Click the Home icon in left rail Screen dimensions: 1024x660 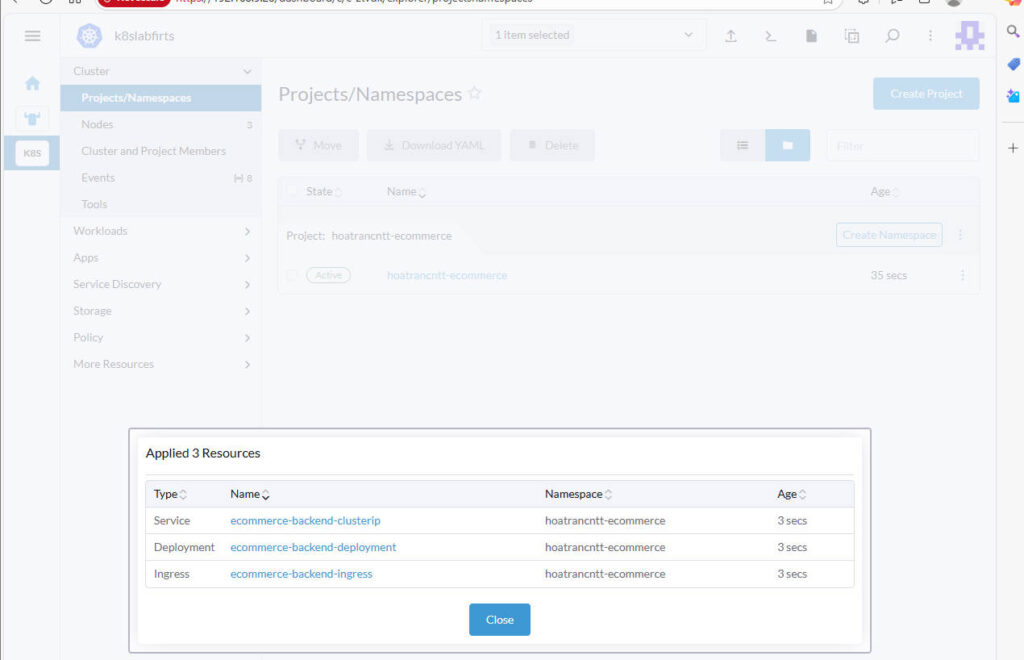click(32, 84)
